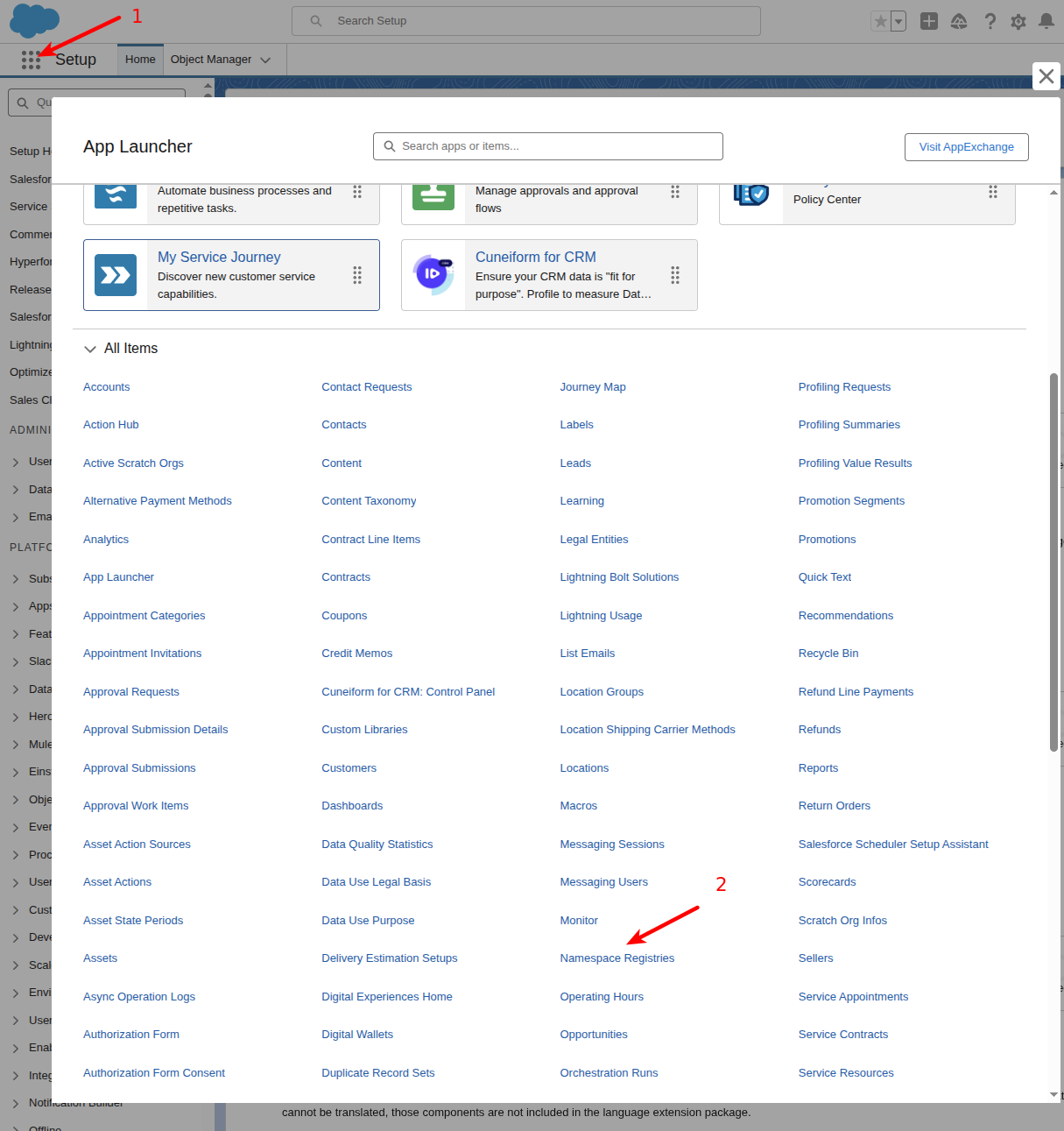Click the Search apps or items field
The height and width of the screenshot is (1131, 1064).
(x=547, y=145)
